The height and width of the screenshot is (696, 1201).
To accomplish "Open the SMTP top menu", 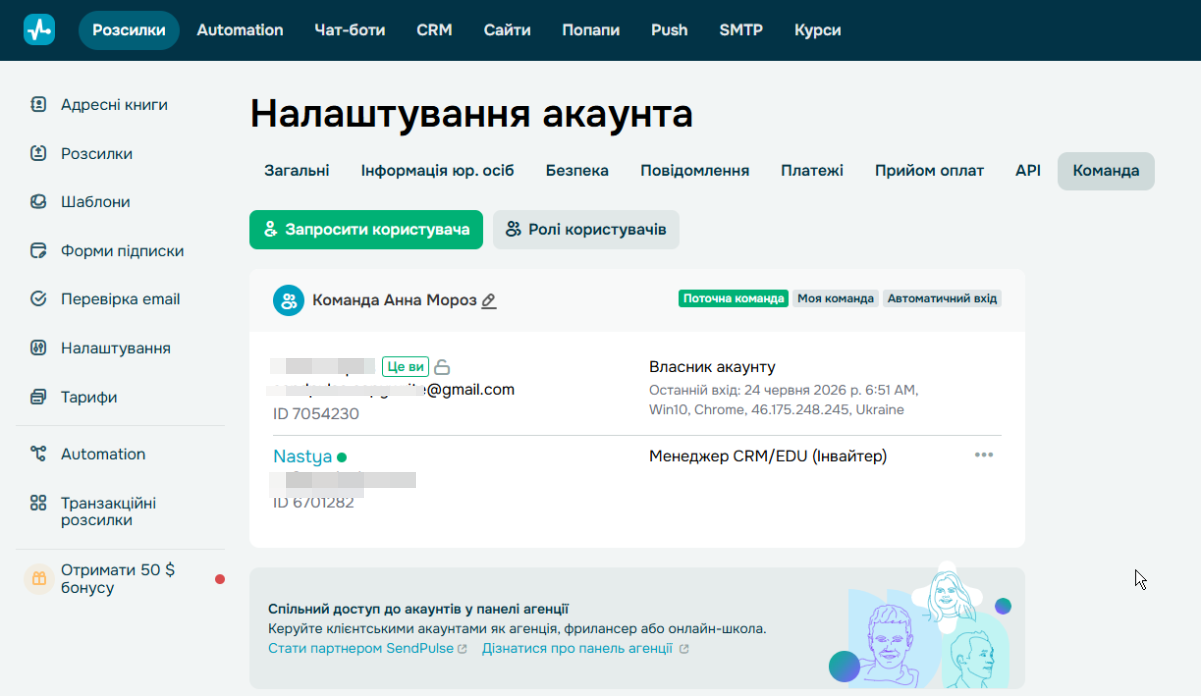I will 741,30.
